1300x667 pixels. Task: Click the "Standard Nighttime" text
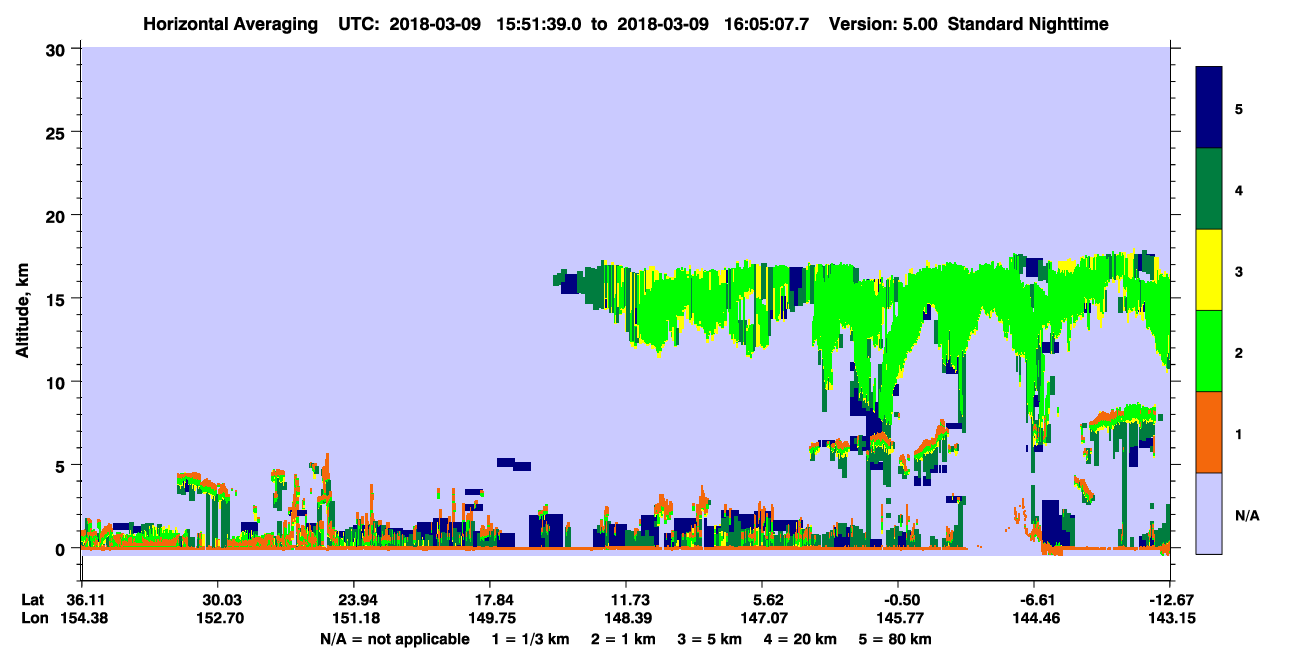[1028, 23]
